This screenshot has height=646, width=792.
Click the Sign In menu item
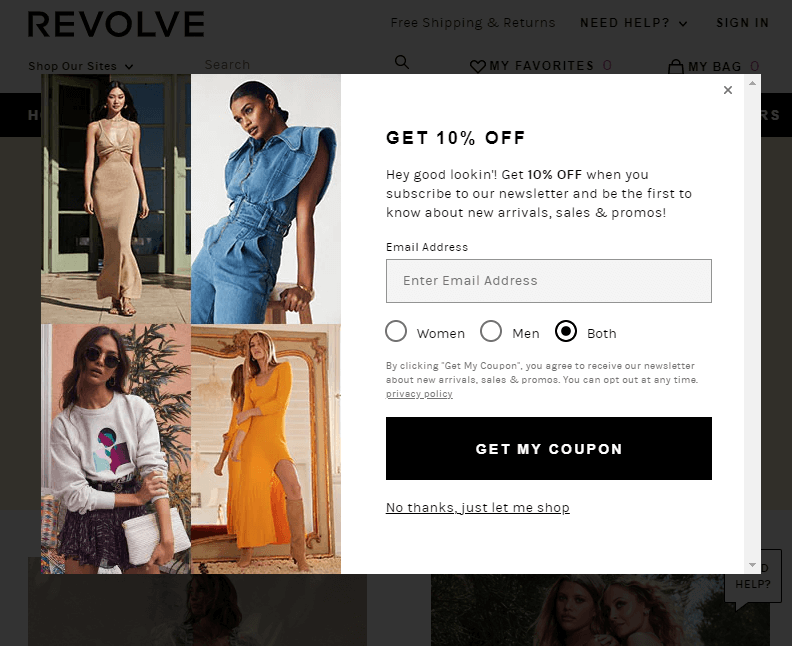point(742,23)
